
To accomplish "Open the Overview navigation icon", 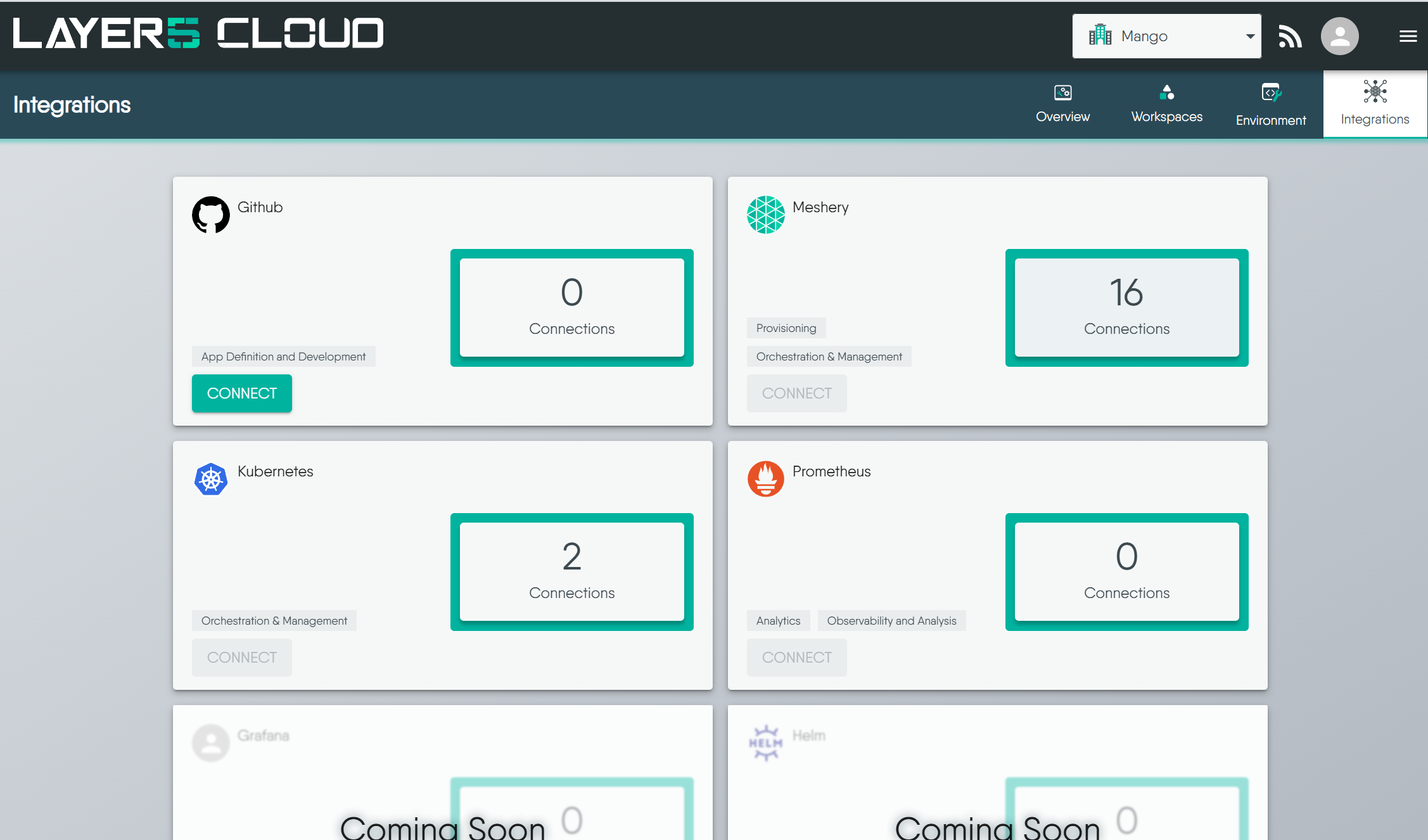I will click(x=1062, y=93).
